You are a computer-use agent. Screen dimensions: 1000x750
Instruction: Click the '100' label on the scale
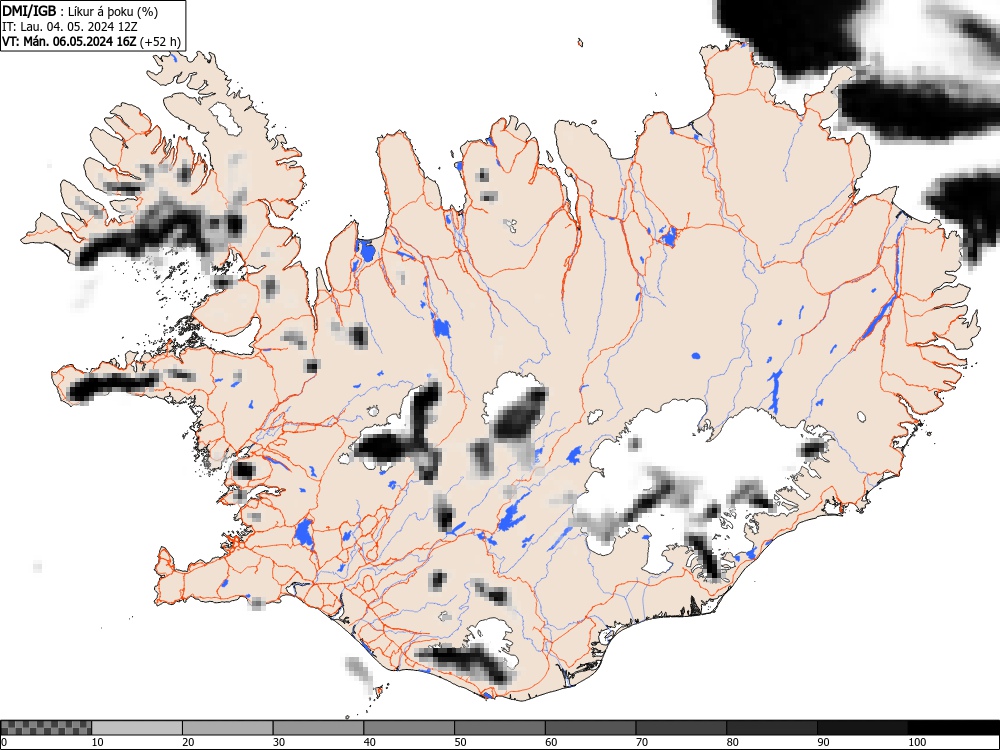pos(917,742)
